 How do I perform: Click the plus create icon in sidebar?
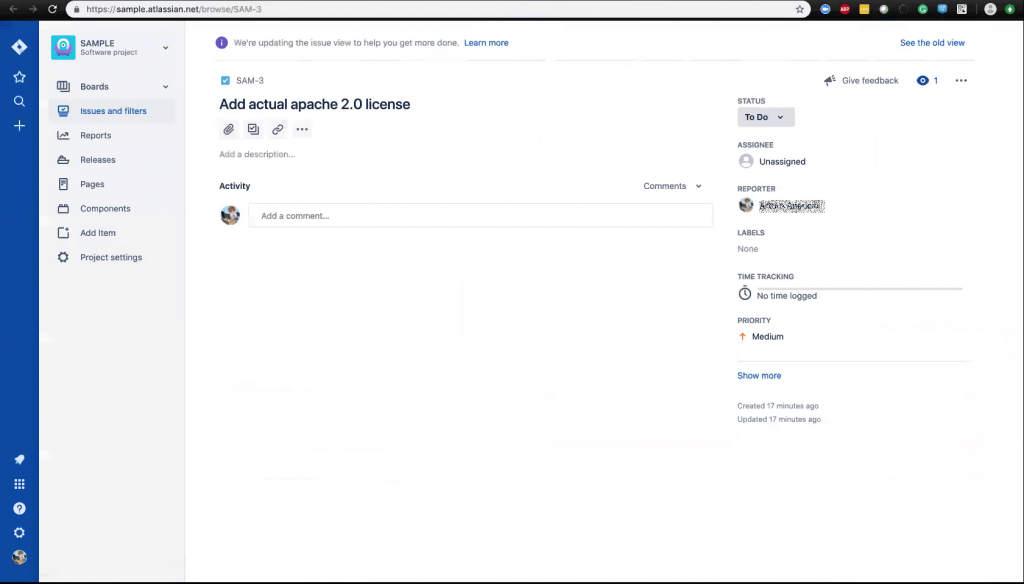pyautogui.click(x=19, y=126)
